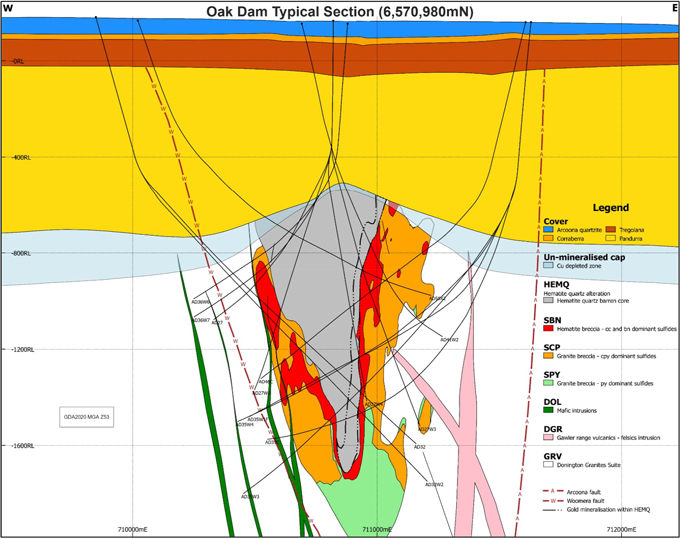The width and height of the screenshot is (680, 538).
Task: Click the Arcoona fault line symbol
Action: pos(554,491)
